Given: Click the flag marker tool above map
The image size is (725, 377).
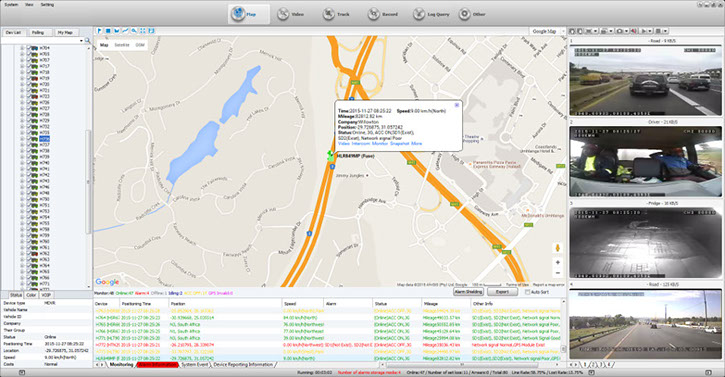Looking at the screenshot, I should point(99,31).
